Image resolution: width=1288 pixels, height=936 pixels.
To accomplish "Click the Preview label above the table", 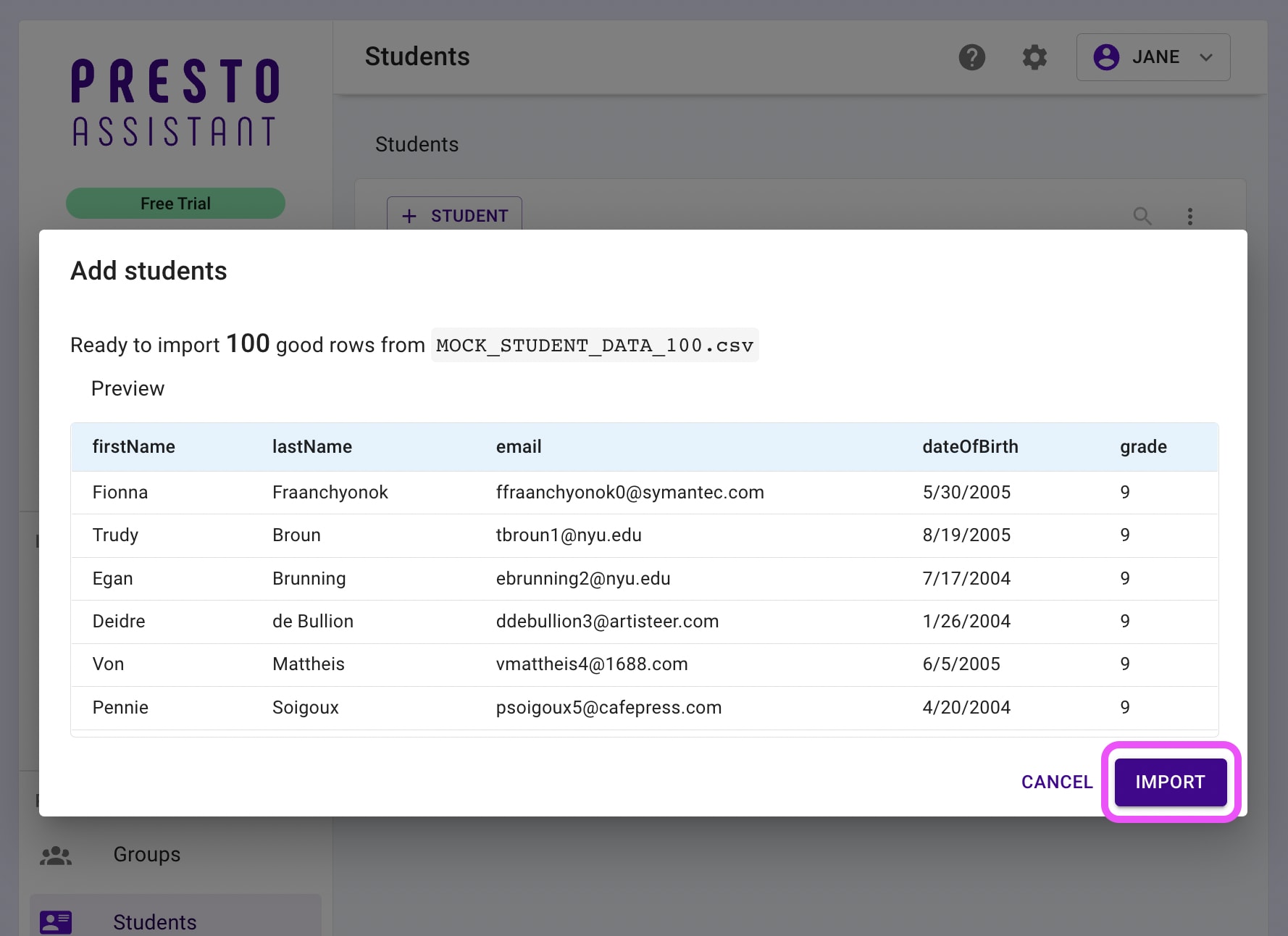I will tap(127, 389).
